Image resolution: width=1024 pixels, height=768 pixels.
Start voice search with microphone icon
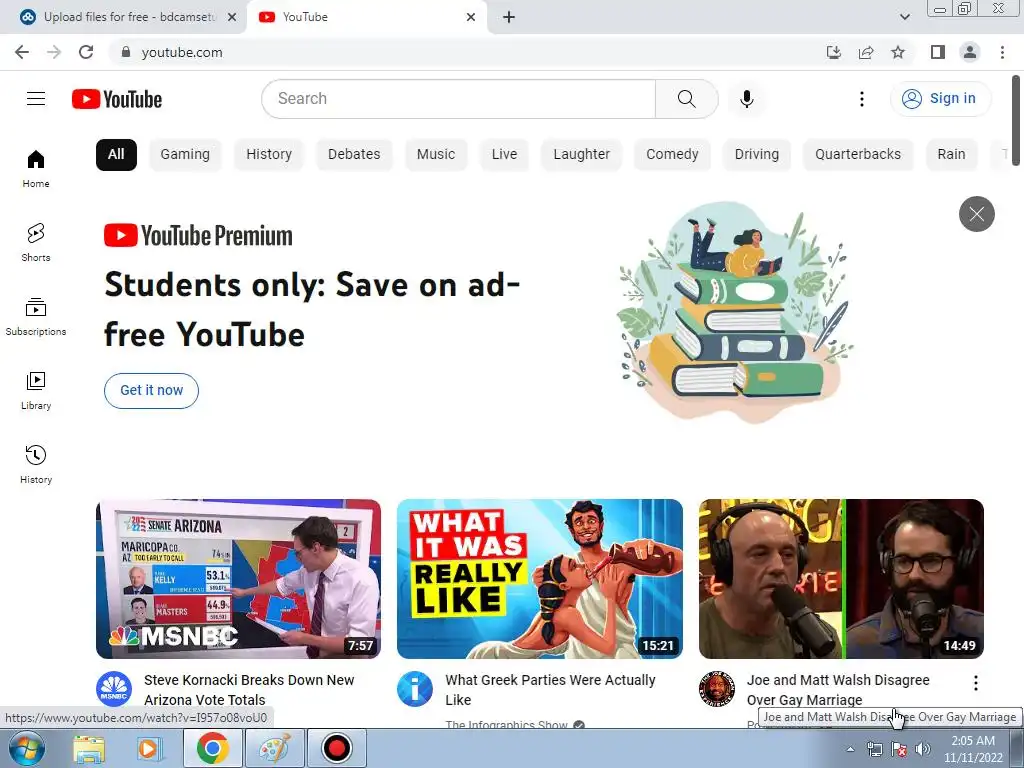746,99
